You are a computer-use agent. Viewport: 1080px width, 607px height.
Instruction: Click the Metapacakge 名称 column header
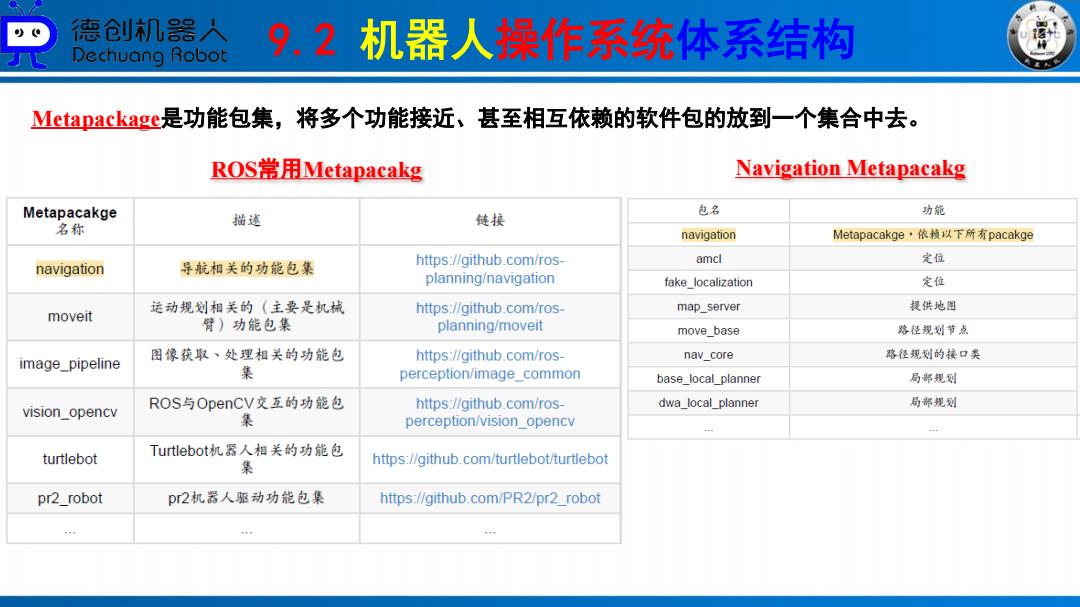(70, 220)
